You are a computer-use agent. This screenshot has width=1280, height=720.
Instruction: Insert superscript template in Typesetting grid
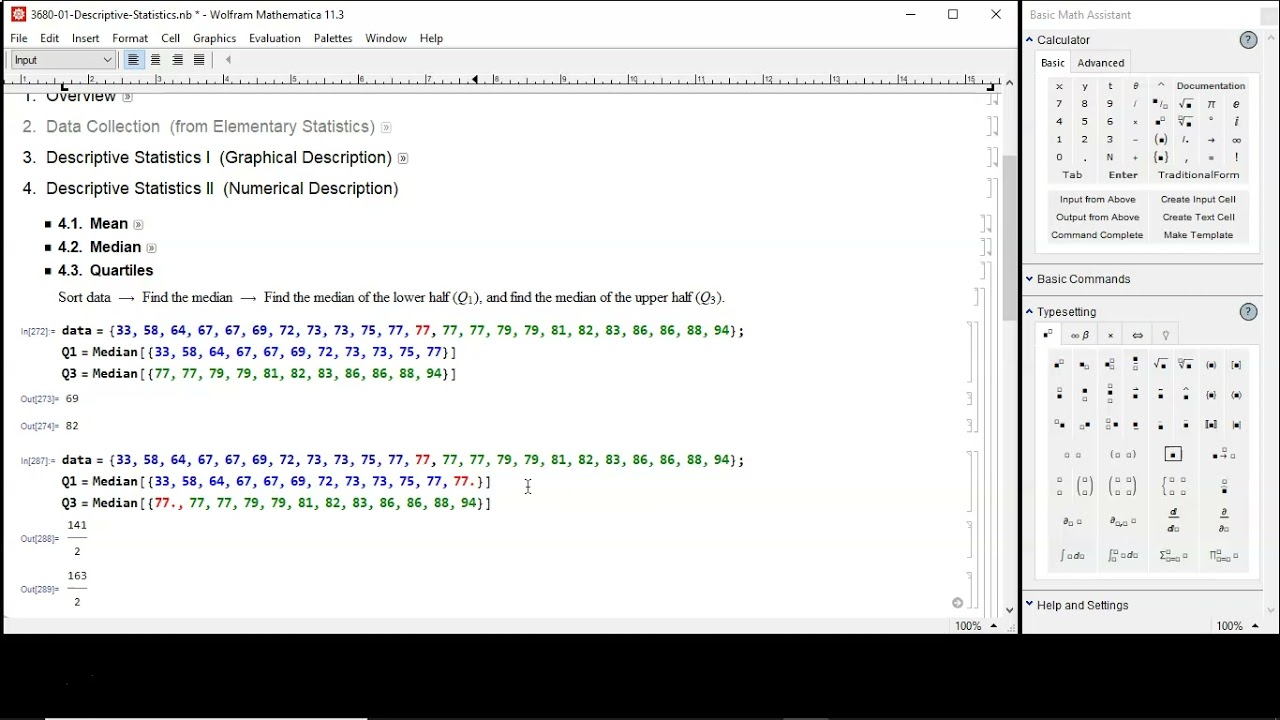point(1059,365)
